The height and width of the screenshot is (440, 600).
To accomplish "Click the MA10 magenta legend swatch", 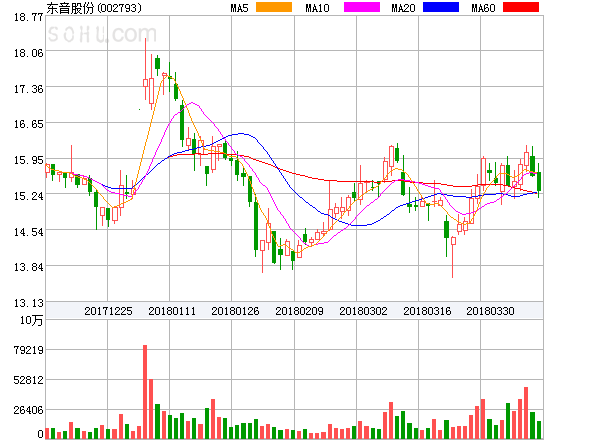I will pos(362,7).
